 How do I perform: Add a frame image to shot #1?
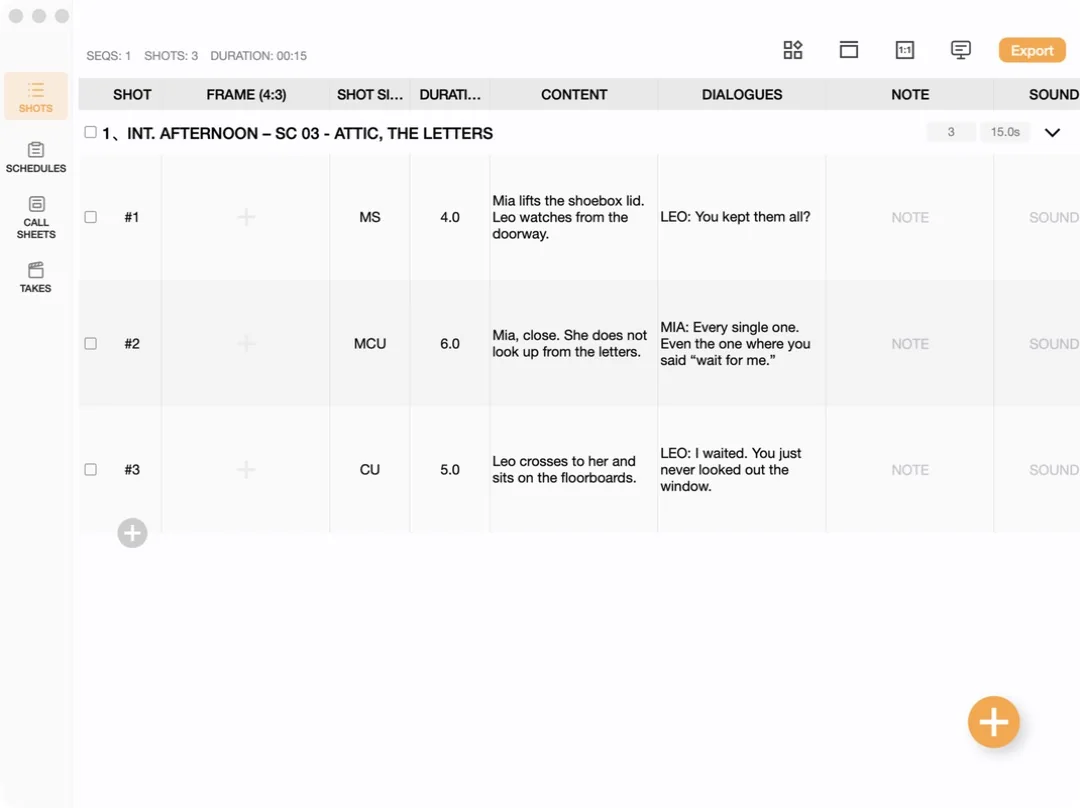click(246, 217)
